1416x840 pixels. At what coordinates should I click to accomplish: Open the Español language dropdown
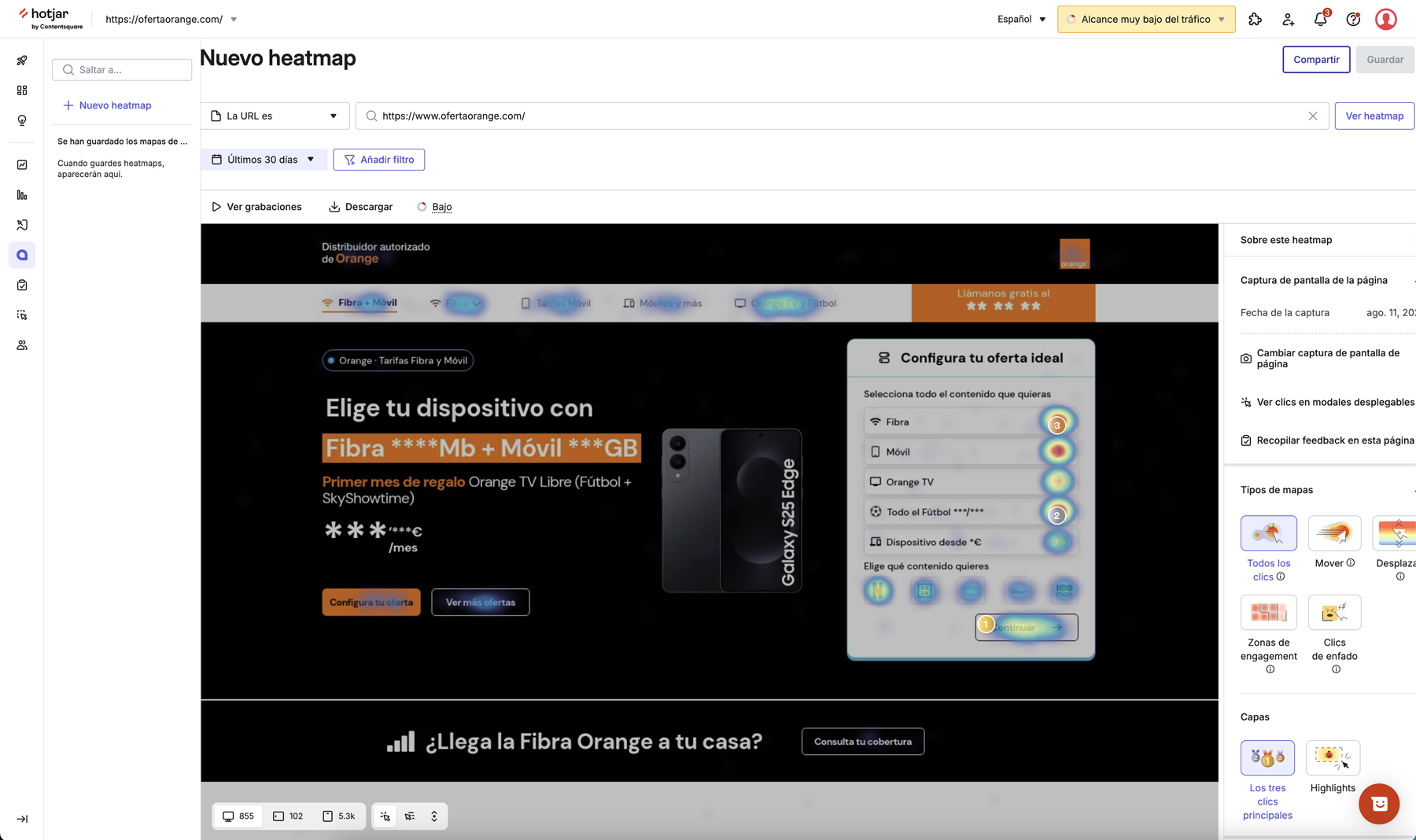point(1021,19)
